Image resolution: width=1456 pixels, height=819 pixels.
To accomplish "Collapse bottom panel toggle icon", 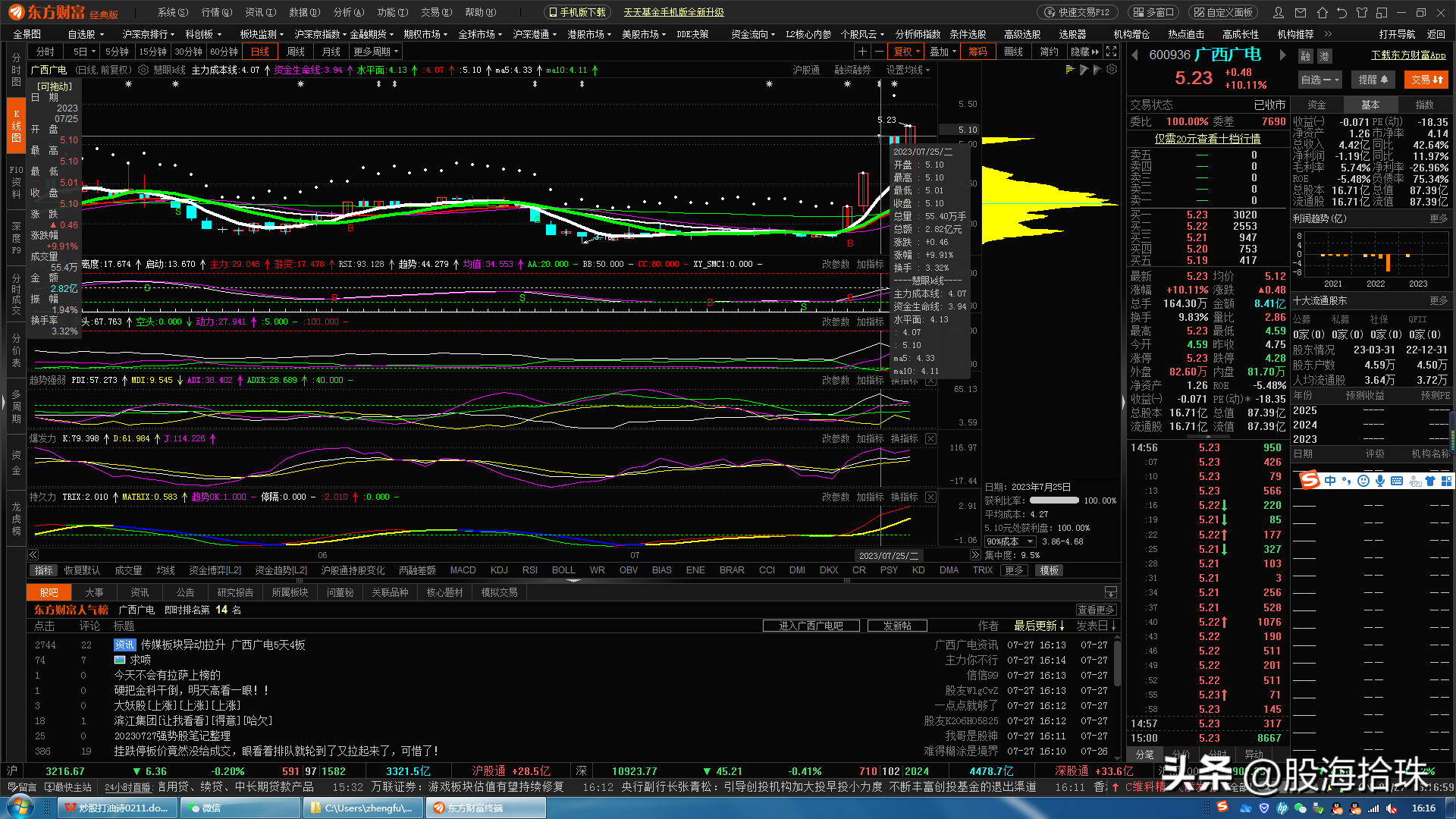I will [1111, 592].
